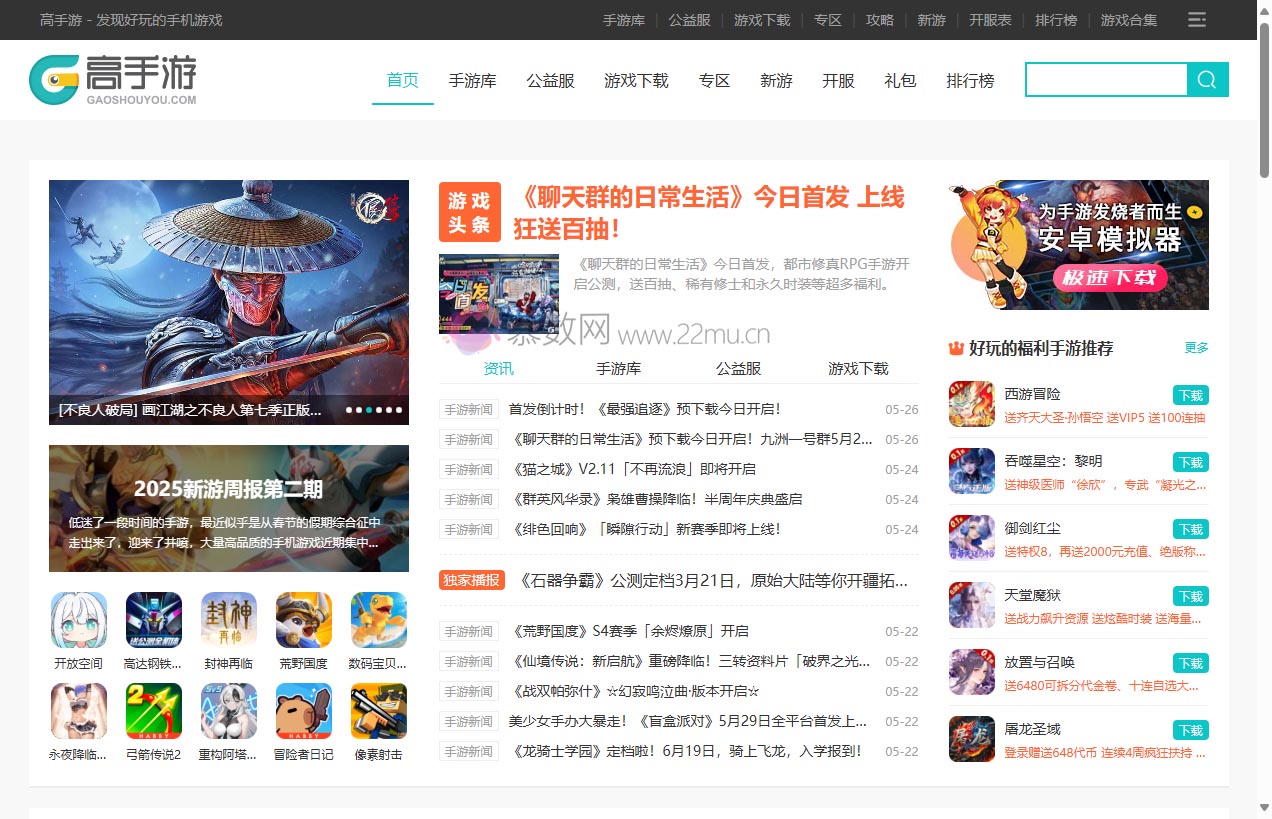The width and height of the screenshot is (1272, 819).
Task: Open the 开放空间 game icon
Action: point(78,620)
